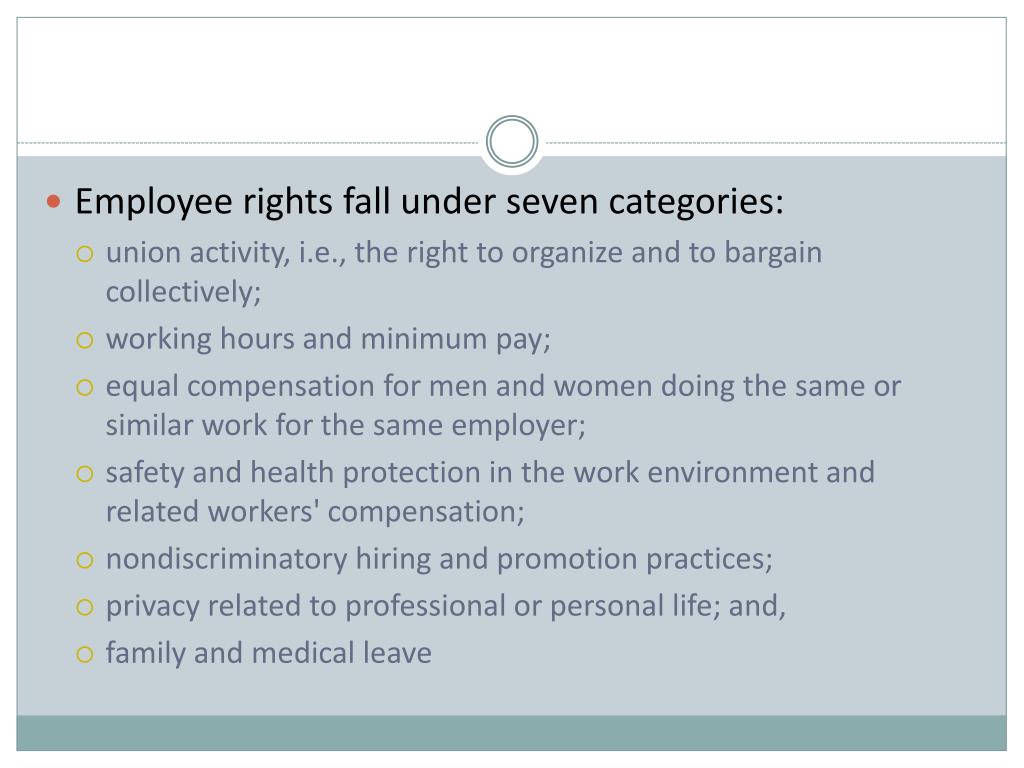Click the bullet before safety and health

[x=85, y=473]
